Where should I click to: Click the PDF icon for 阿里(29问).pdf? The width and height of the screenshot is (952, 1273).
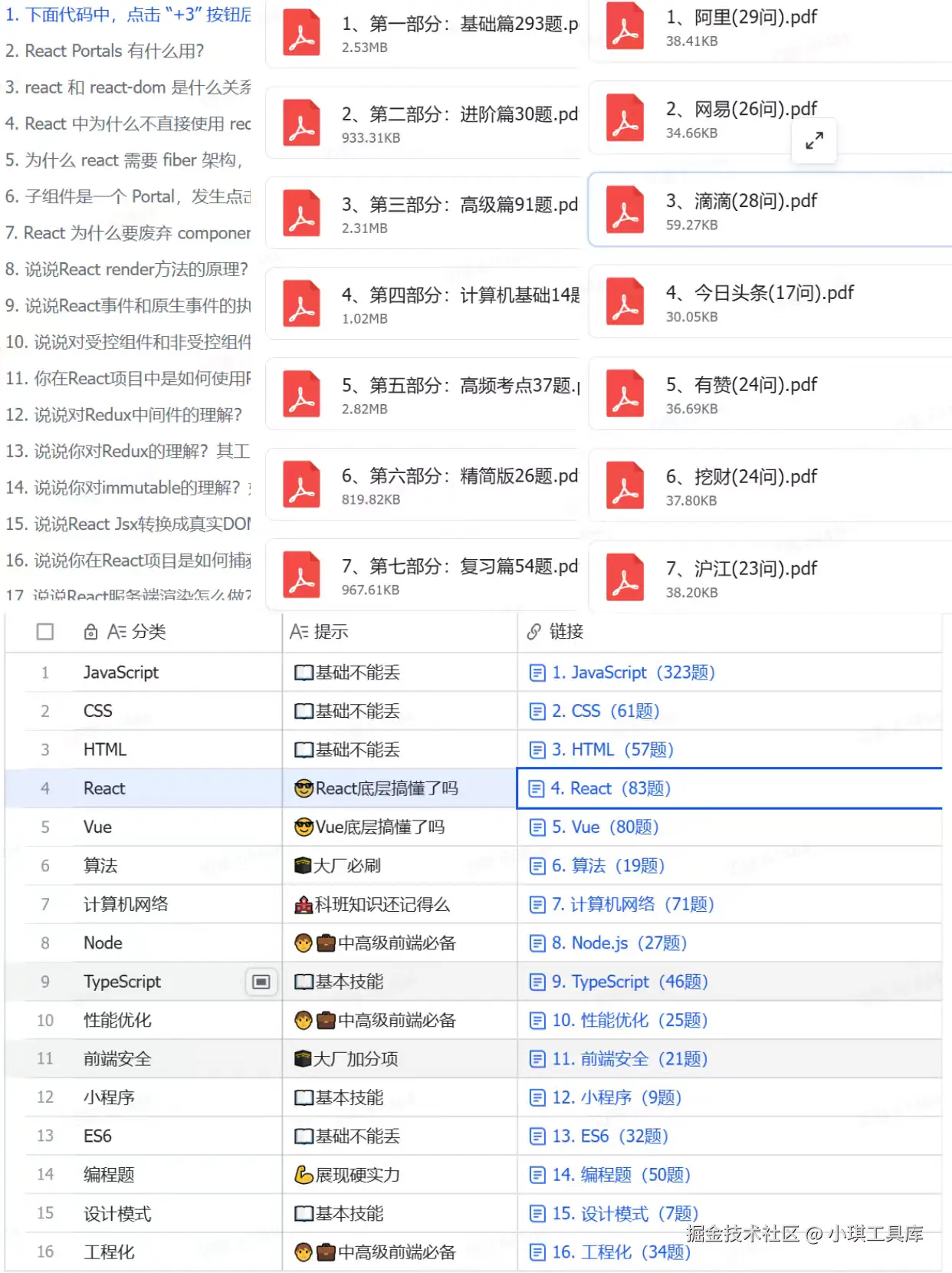point(625,26)
